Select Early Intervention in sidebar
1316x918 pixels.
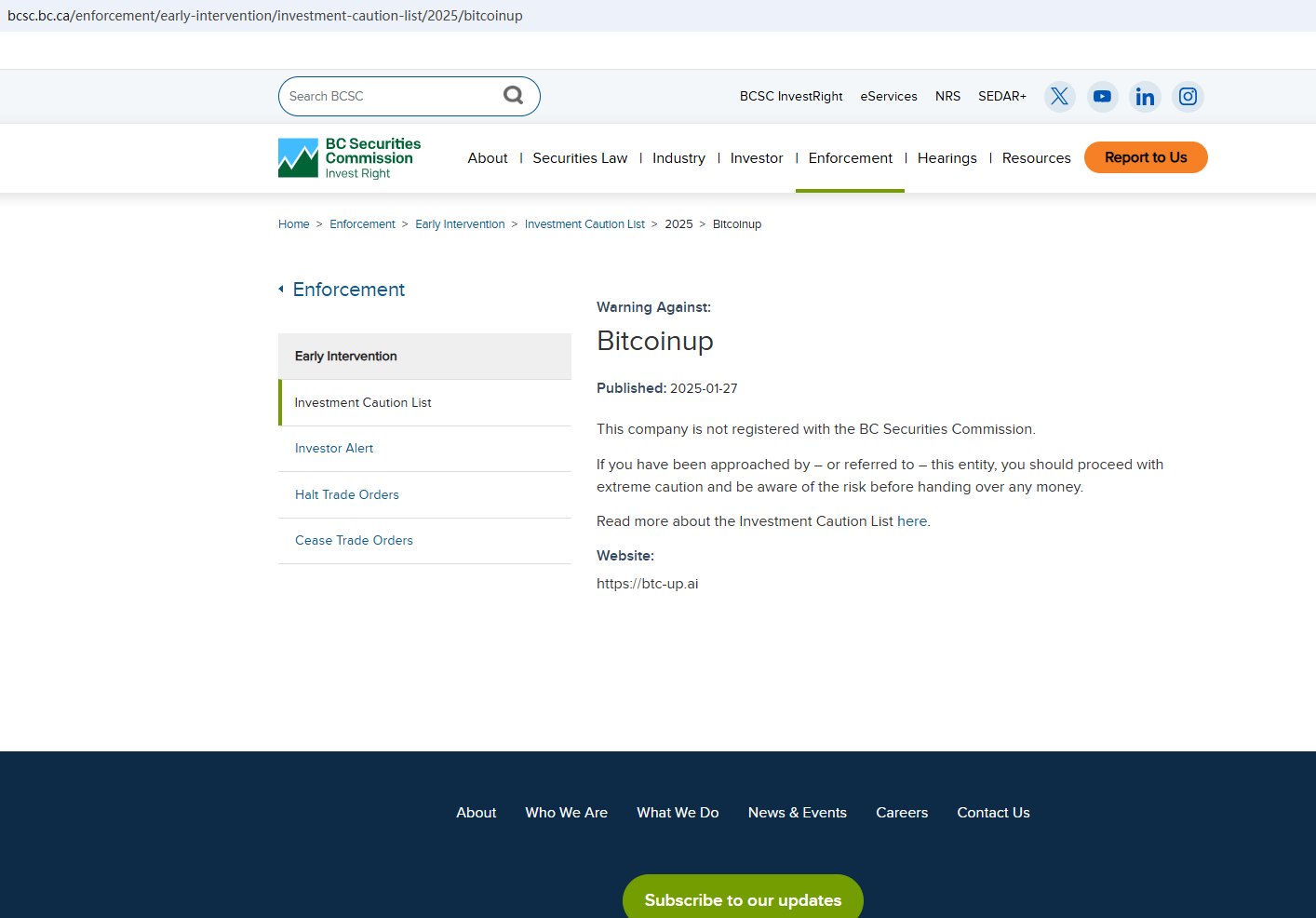coord(424,357)
